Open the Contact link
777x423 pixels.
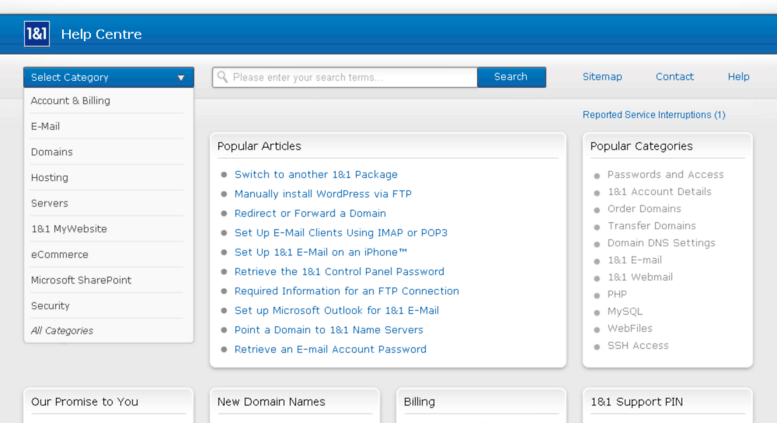(674, 76)
